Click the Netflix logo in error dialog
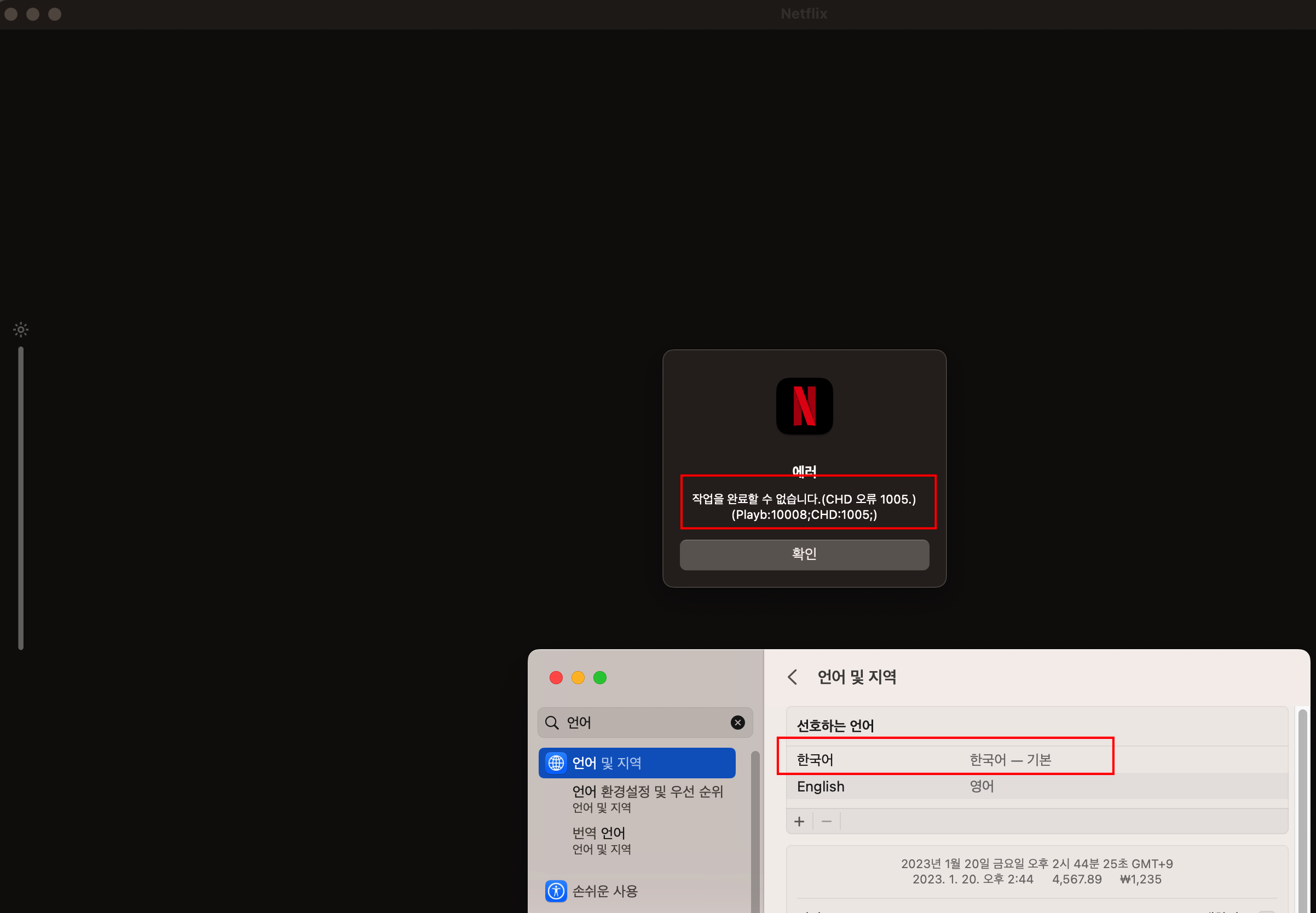 click(804, 406)
